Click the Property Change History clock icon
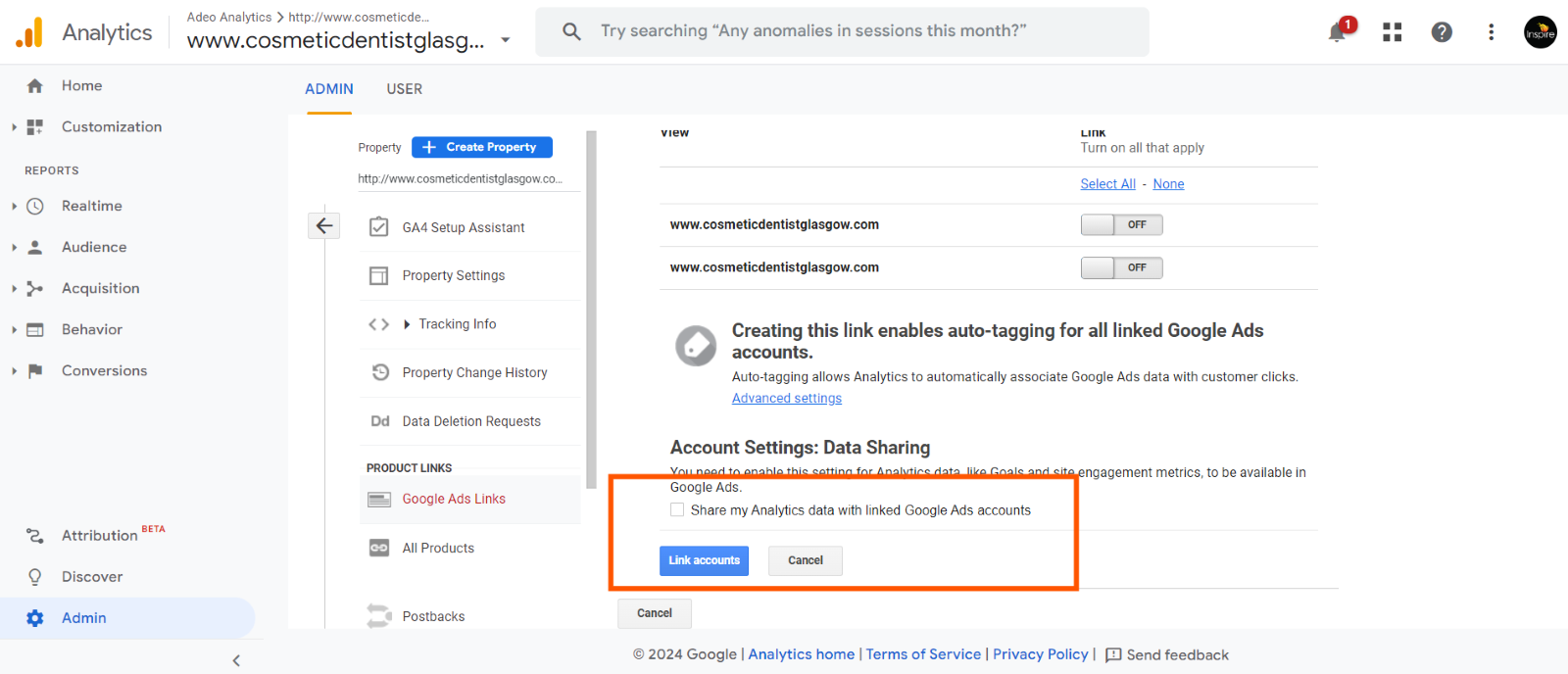 [380, 372]
